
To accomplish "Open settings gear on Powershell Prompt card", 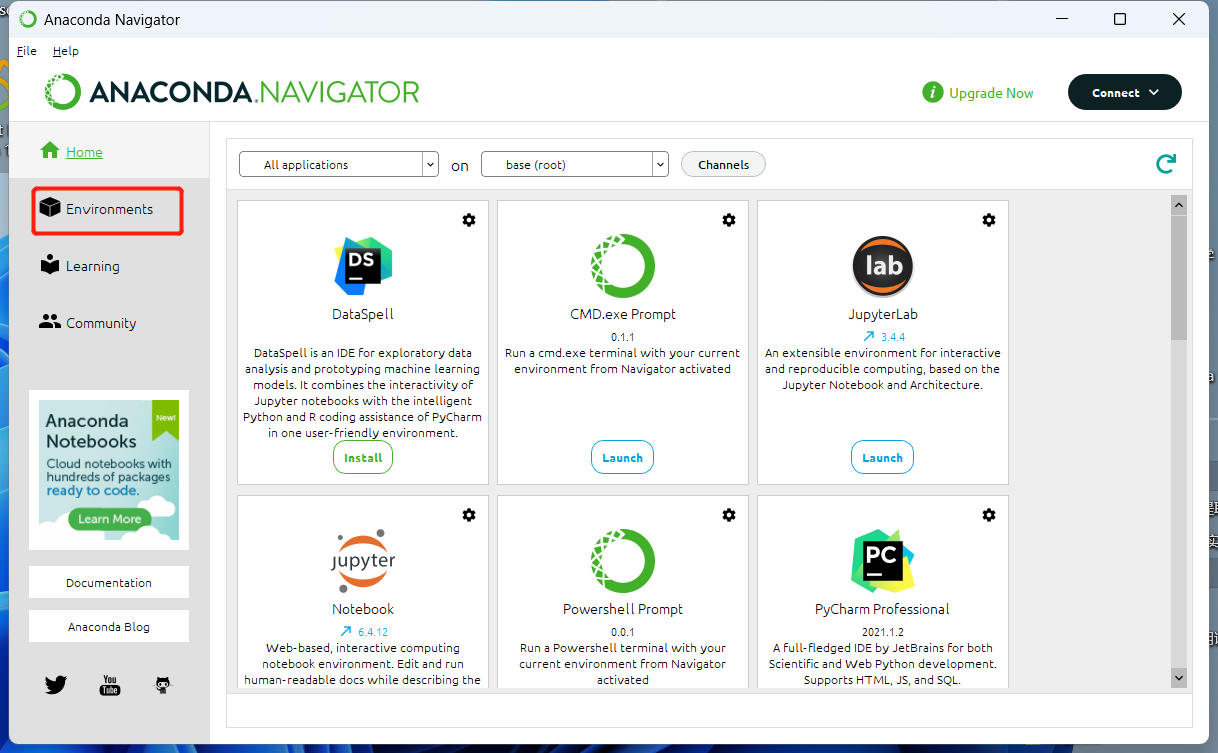I will [x=729, y=515].
